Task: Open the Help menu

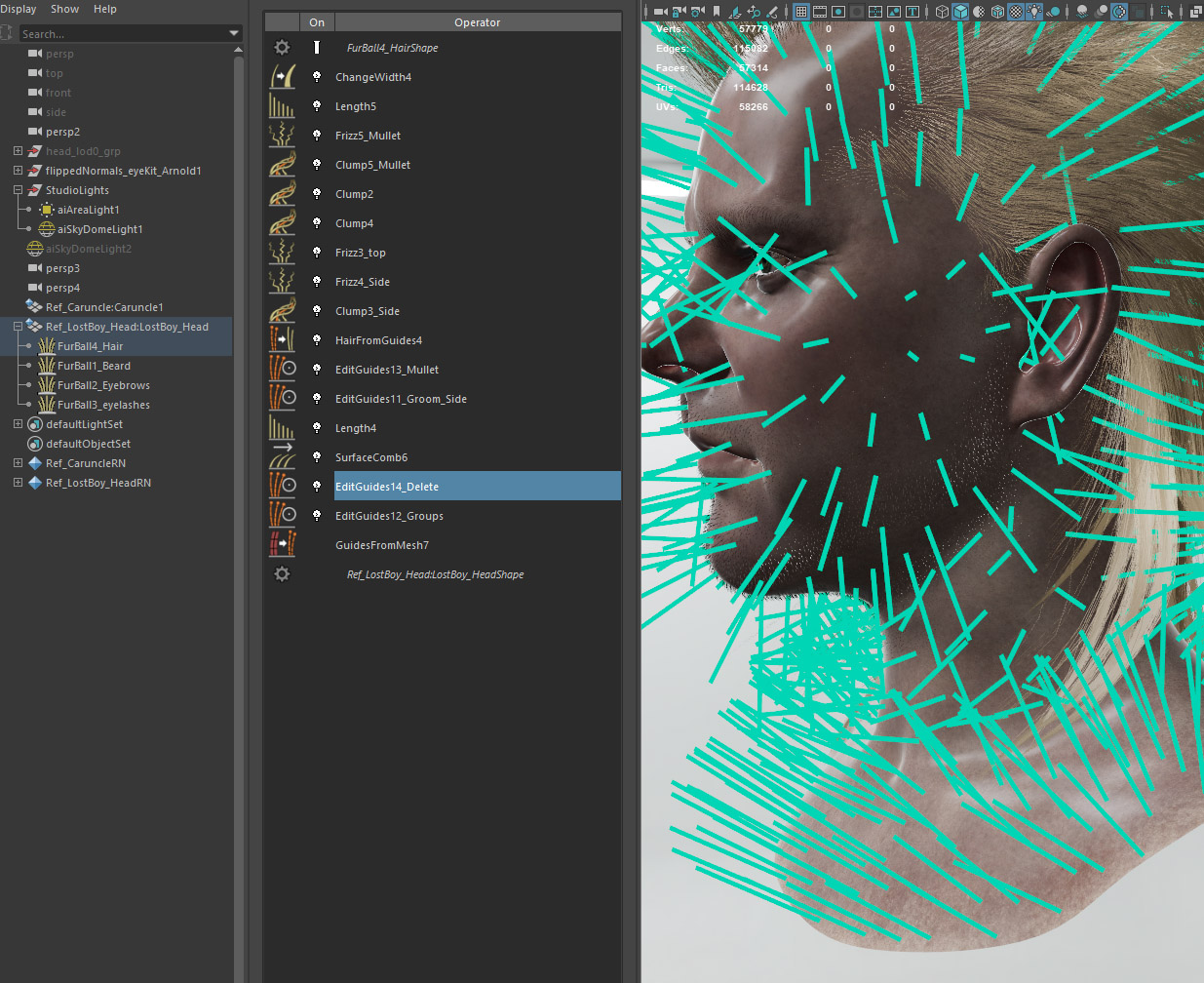Action: 104,9
